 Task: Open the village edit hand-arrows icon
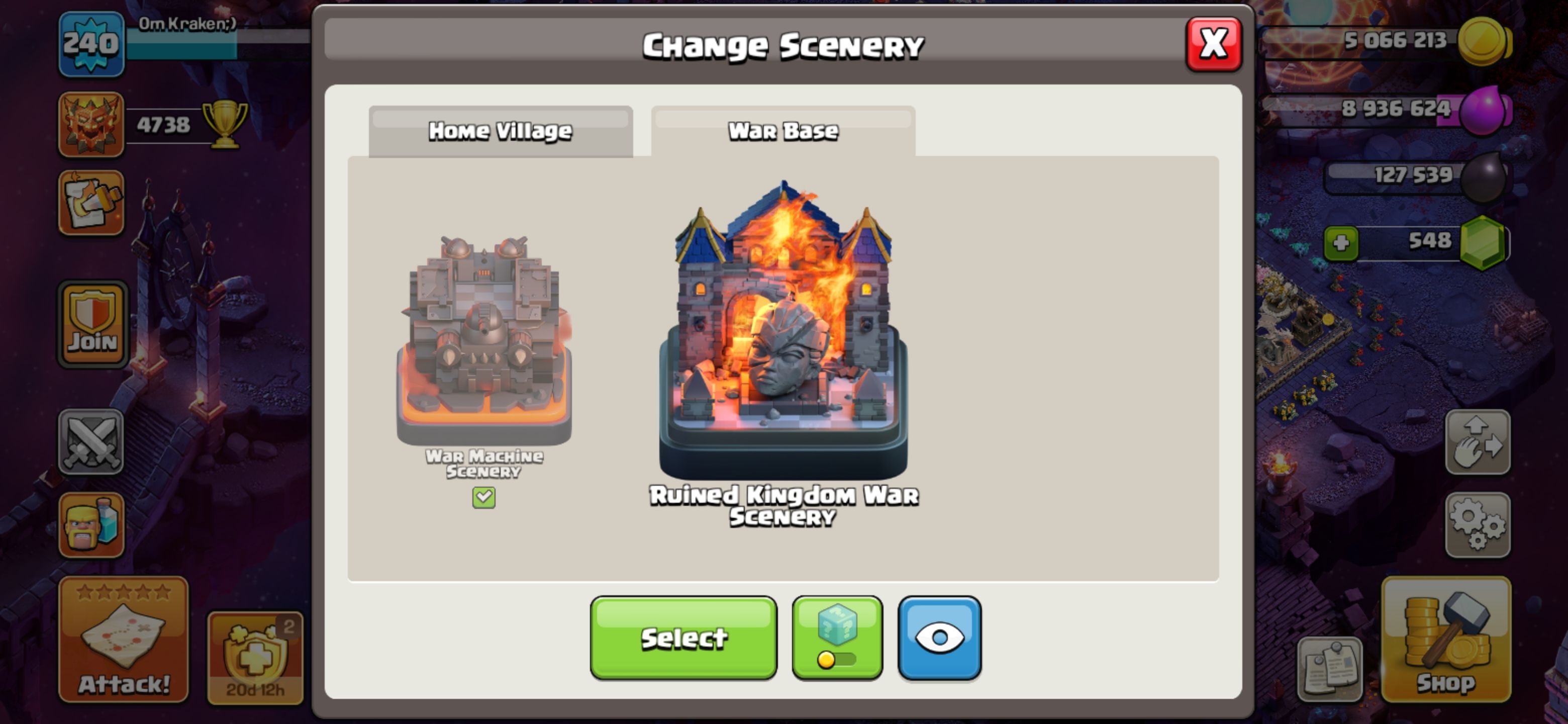(1478, 441)
